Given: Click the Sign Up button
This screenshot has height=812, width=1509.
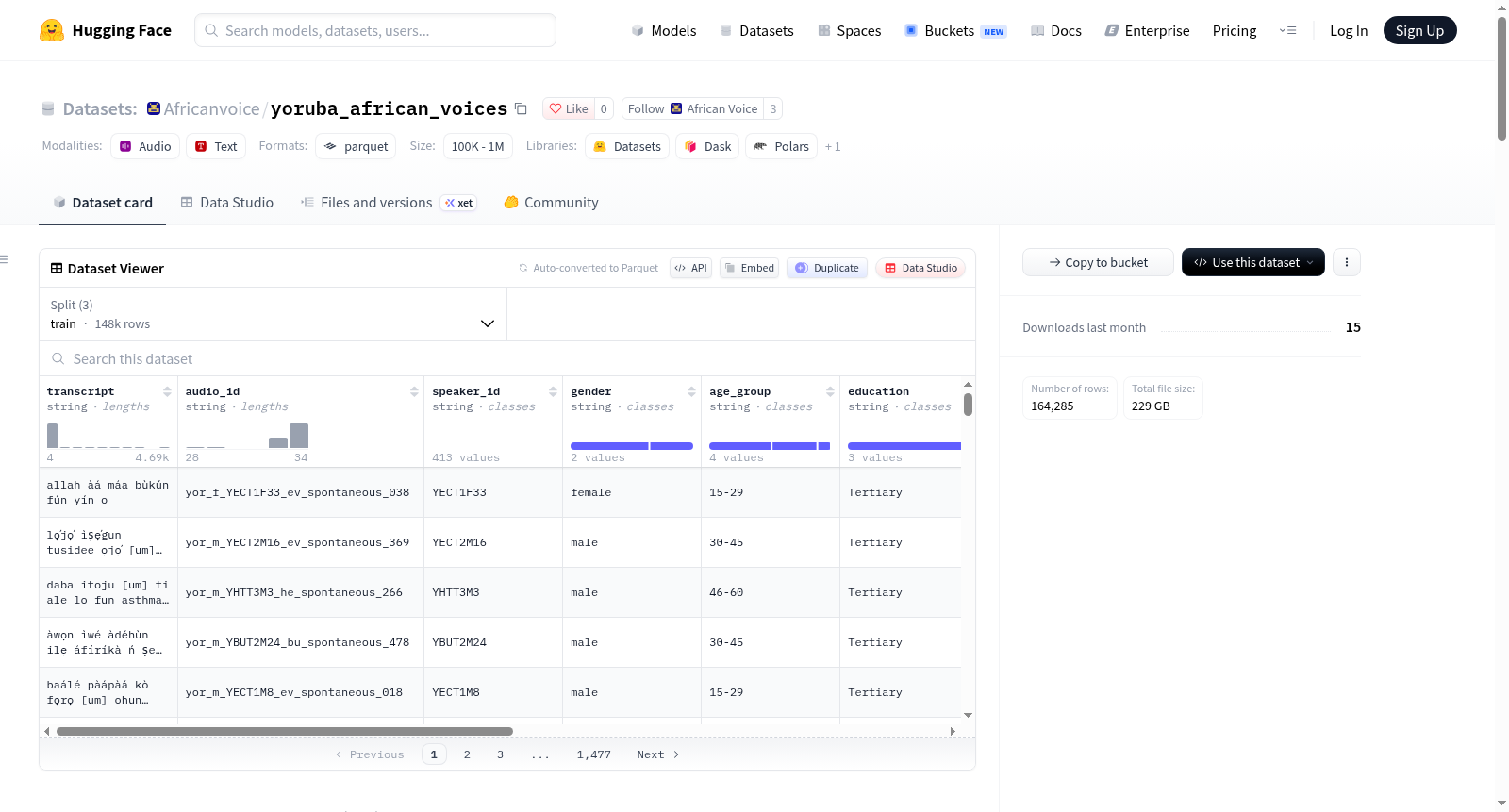Looking at the screenshot, I should [x=1419, y=30].
